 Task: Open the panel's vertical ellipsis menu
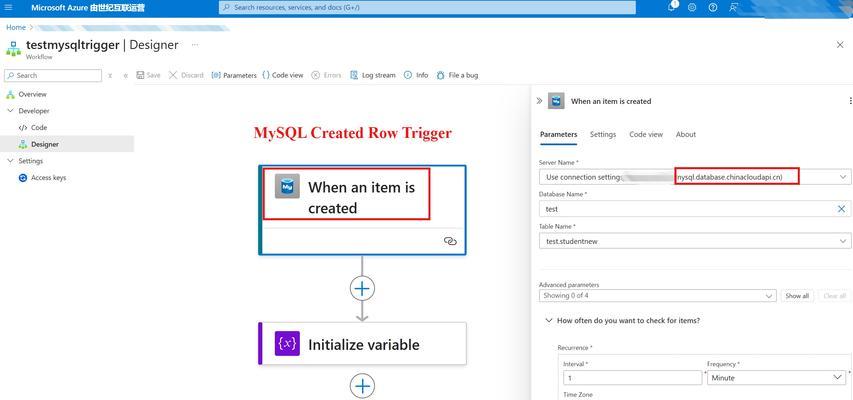pos(850,101)
